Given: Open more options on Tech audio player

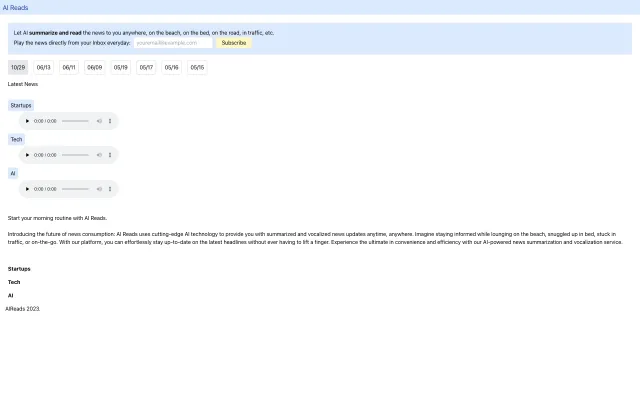Looking at the screenshot, I should [x=110, y=155].
